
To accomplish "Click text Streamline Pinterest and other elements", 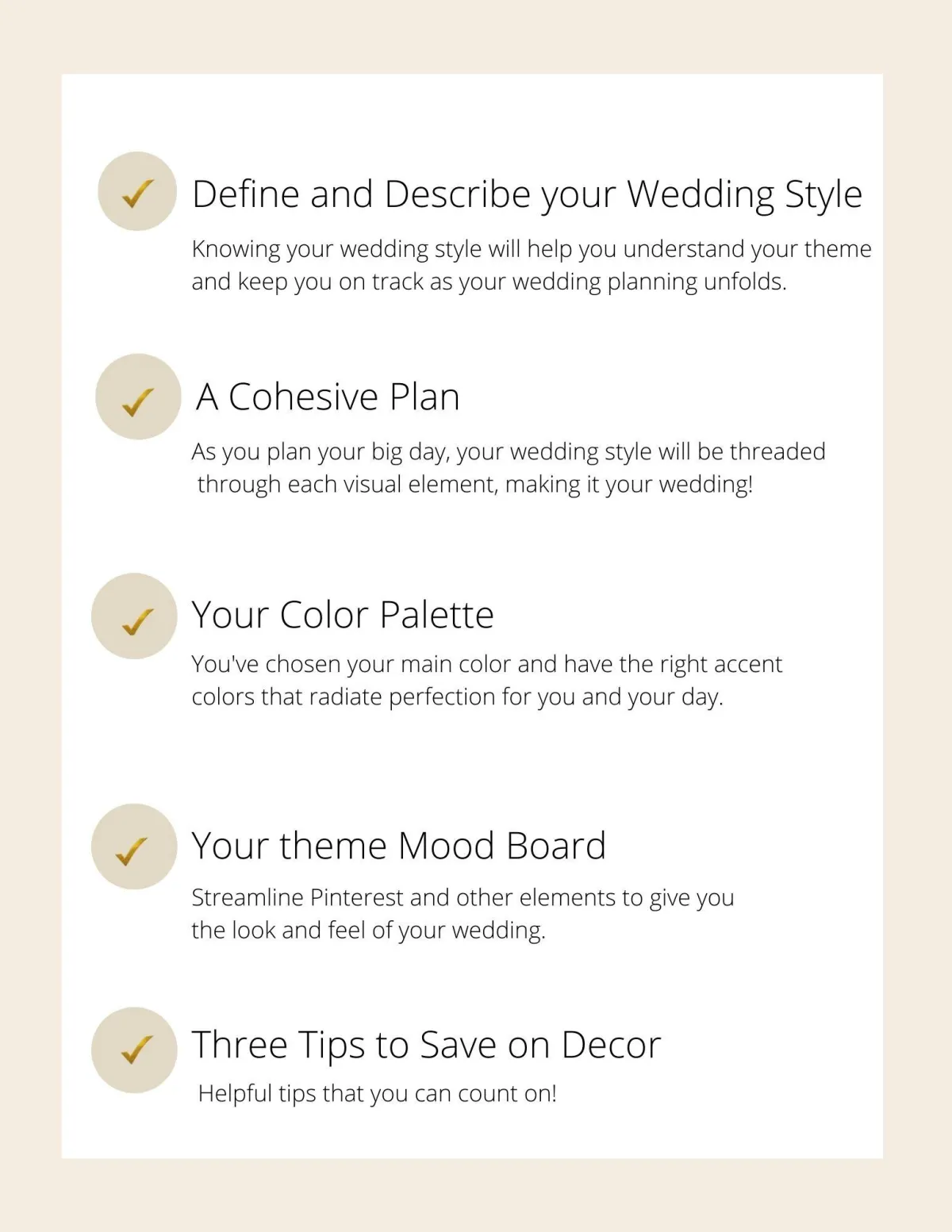I will pyautogui.click(x=463, y=898).
